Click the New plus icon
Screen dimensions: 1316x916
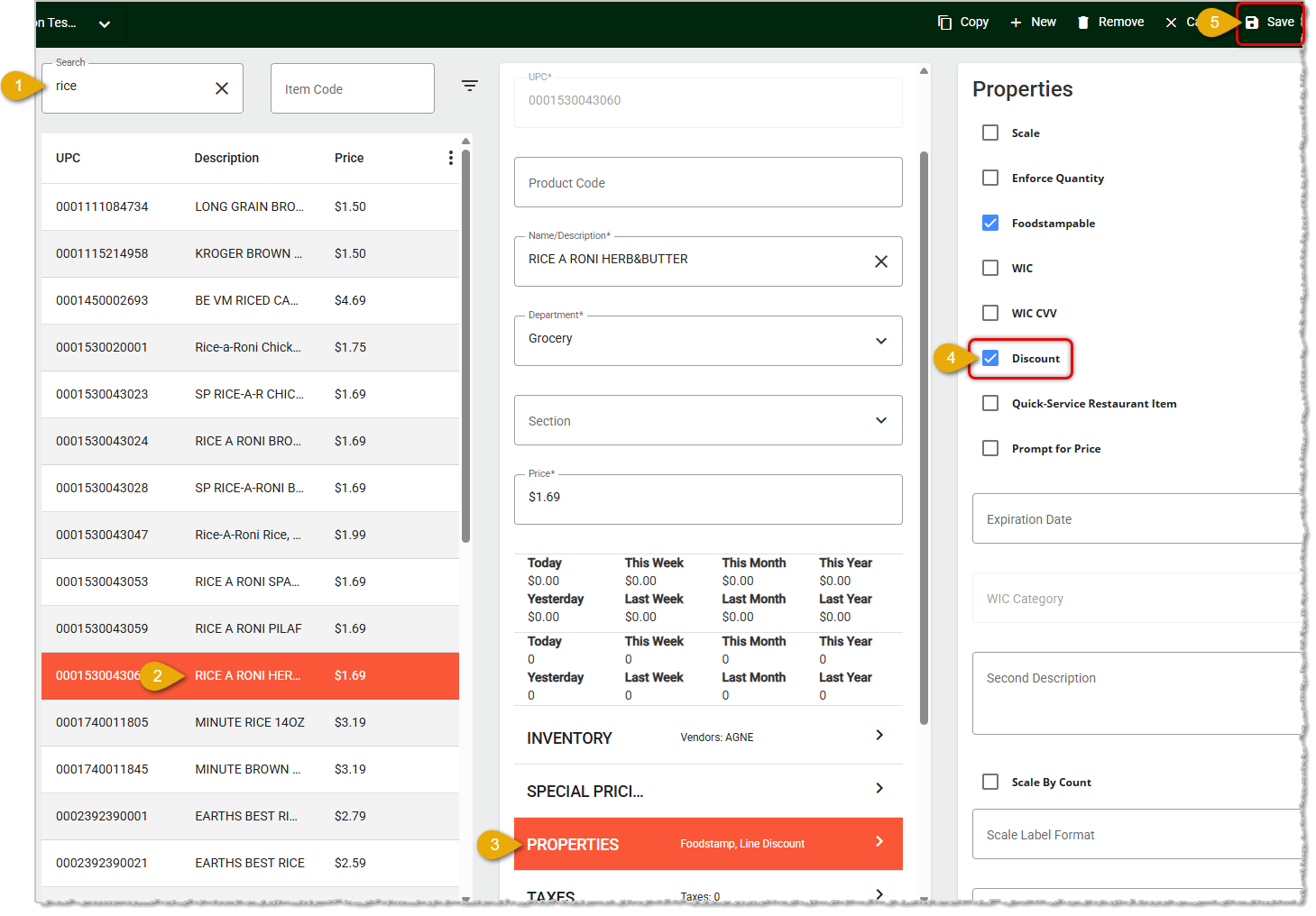[x=1016, y=23]
